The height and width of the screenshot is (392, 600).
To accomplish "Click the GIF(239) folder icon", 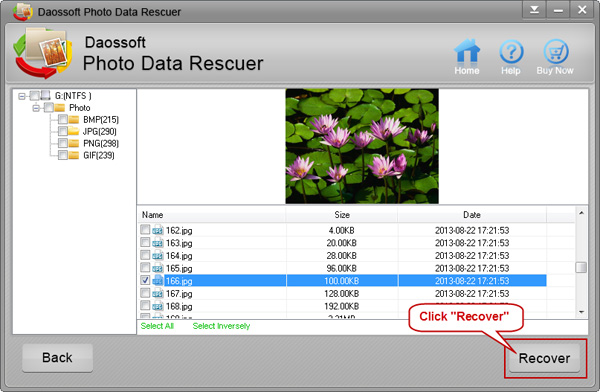I will point(73,155).
